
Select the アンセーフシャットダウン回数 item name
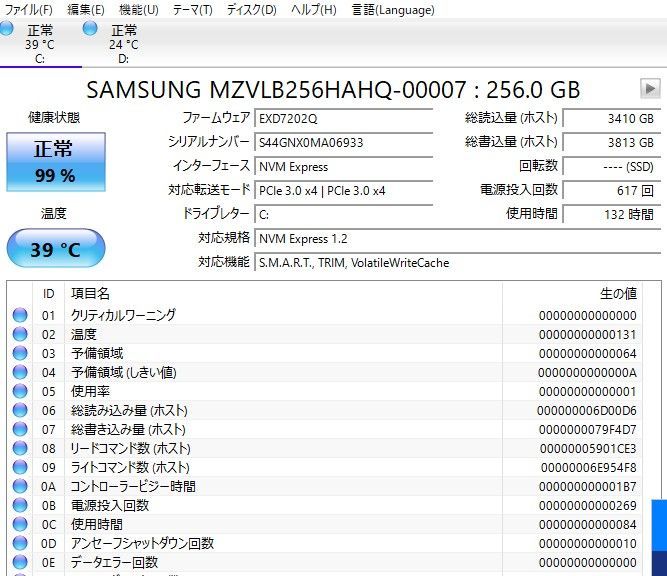[143, 543]
